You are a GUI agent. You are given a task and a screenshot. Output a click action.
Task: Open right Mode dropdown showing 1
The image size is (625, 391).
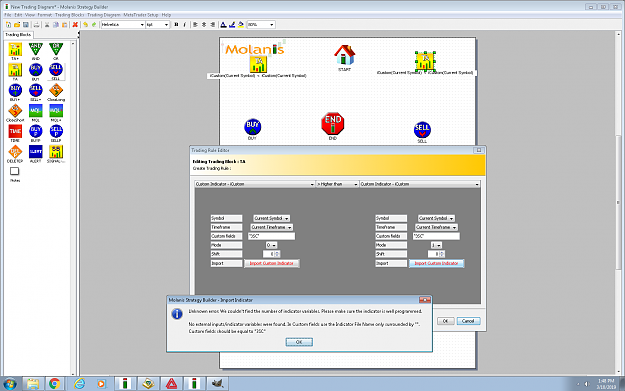(436, 245)
